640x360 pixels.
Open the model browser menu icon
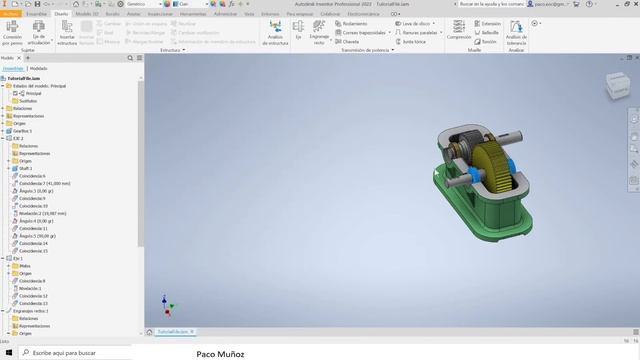[140, 58]
